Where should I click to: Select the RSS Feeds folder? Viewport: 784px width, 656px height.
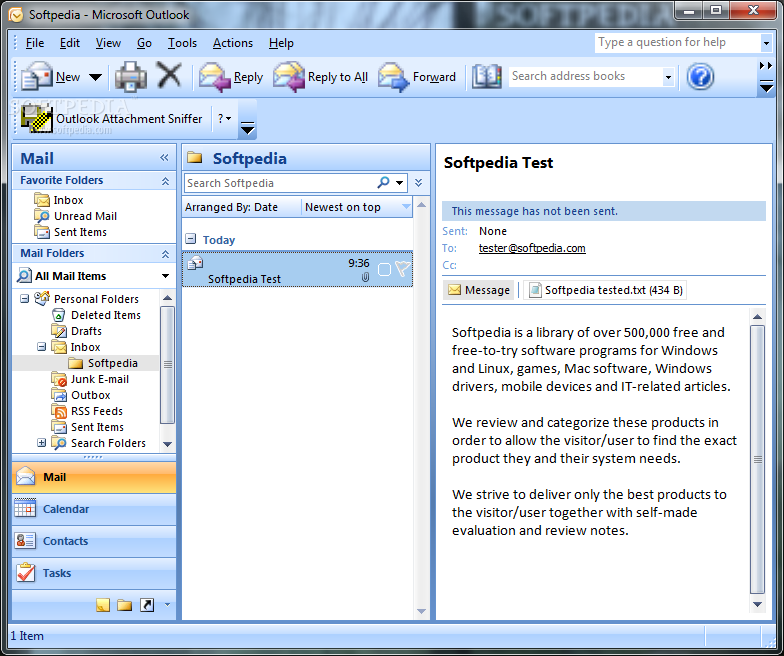point(87,411)
